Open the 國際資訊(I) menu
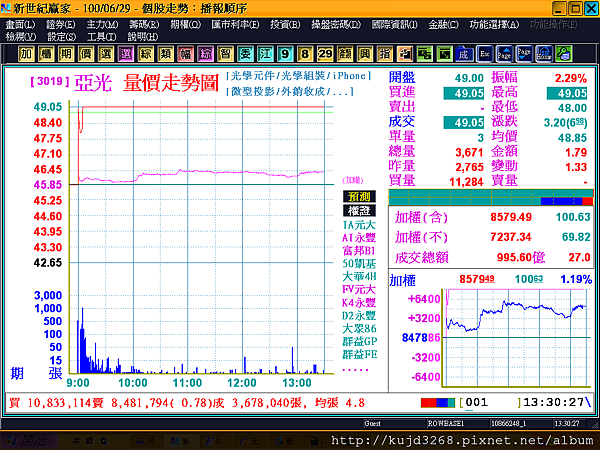600x450 pixels. click(395, 25)
